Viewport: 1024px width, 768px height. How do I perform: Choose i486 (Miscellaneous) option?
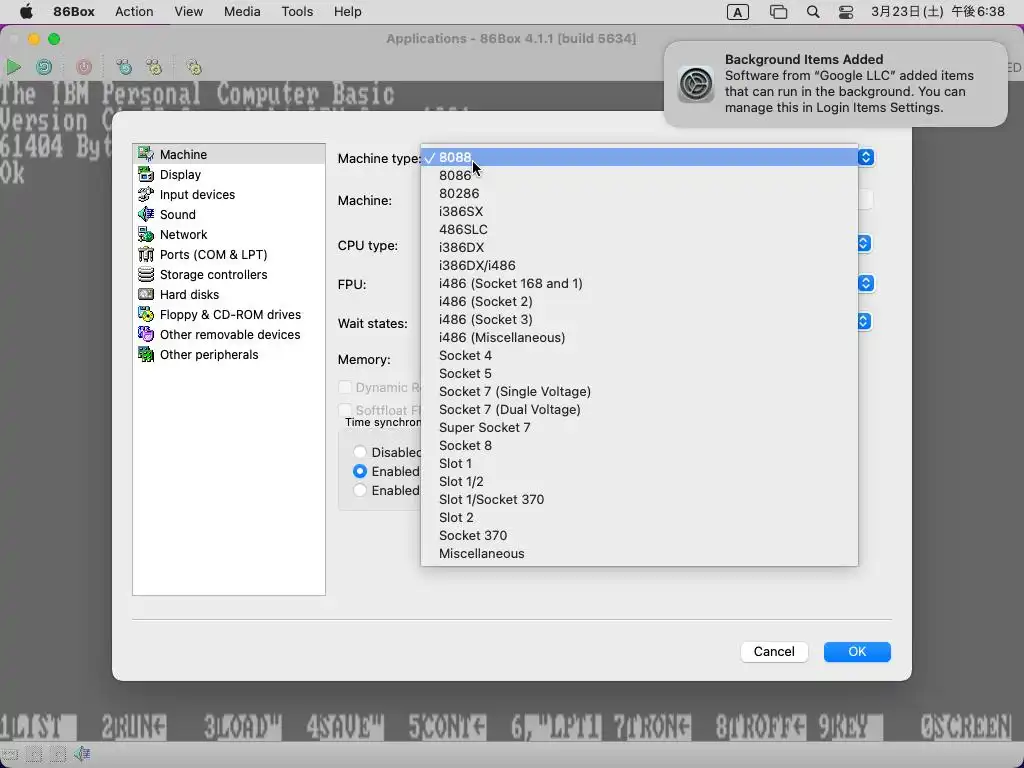pyautogui.click(x=639, y=337)
